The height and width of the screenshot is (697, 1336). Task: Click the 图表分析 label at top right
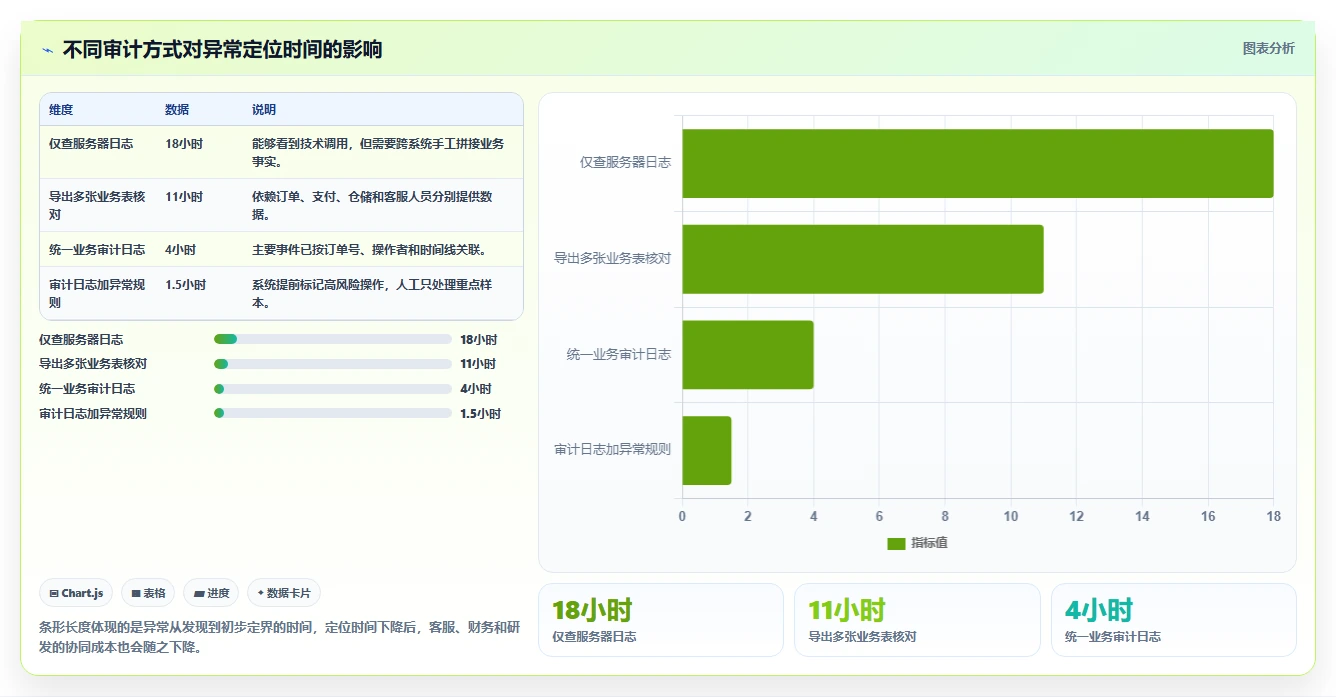click(x=1268, y=48)
